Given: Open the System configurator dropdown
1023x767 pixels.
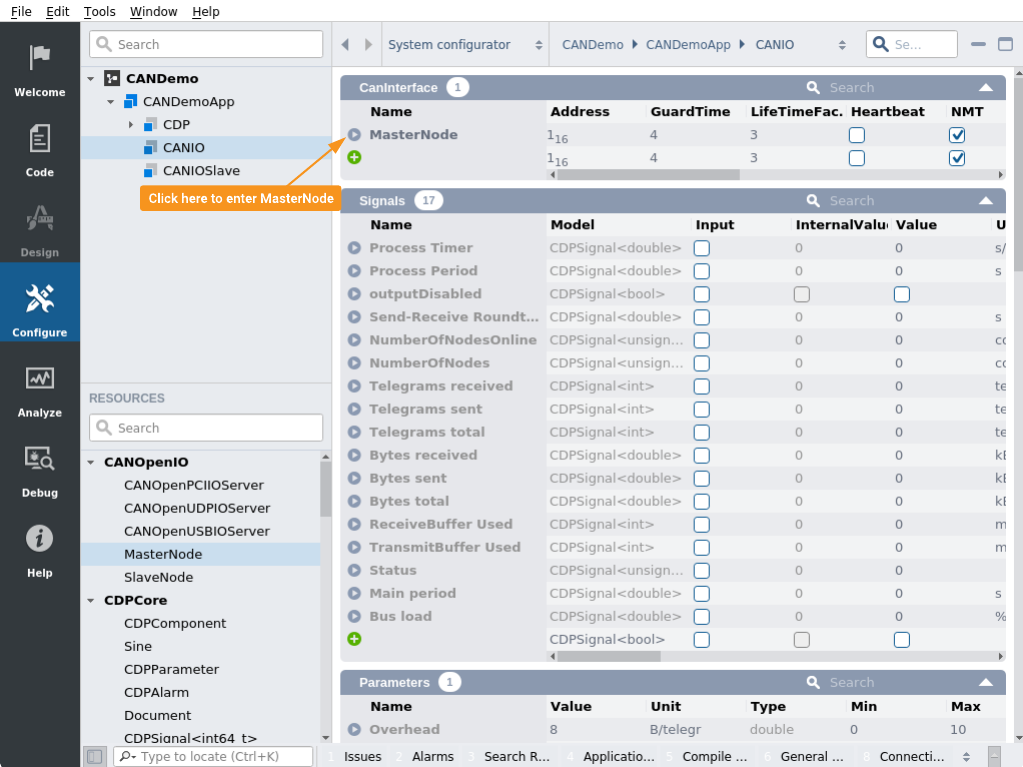Looking at the screenshot, I should pos(465,45).
